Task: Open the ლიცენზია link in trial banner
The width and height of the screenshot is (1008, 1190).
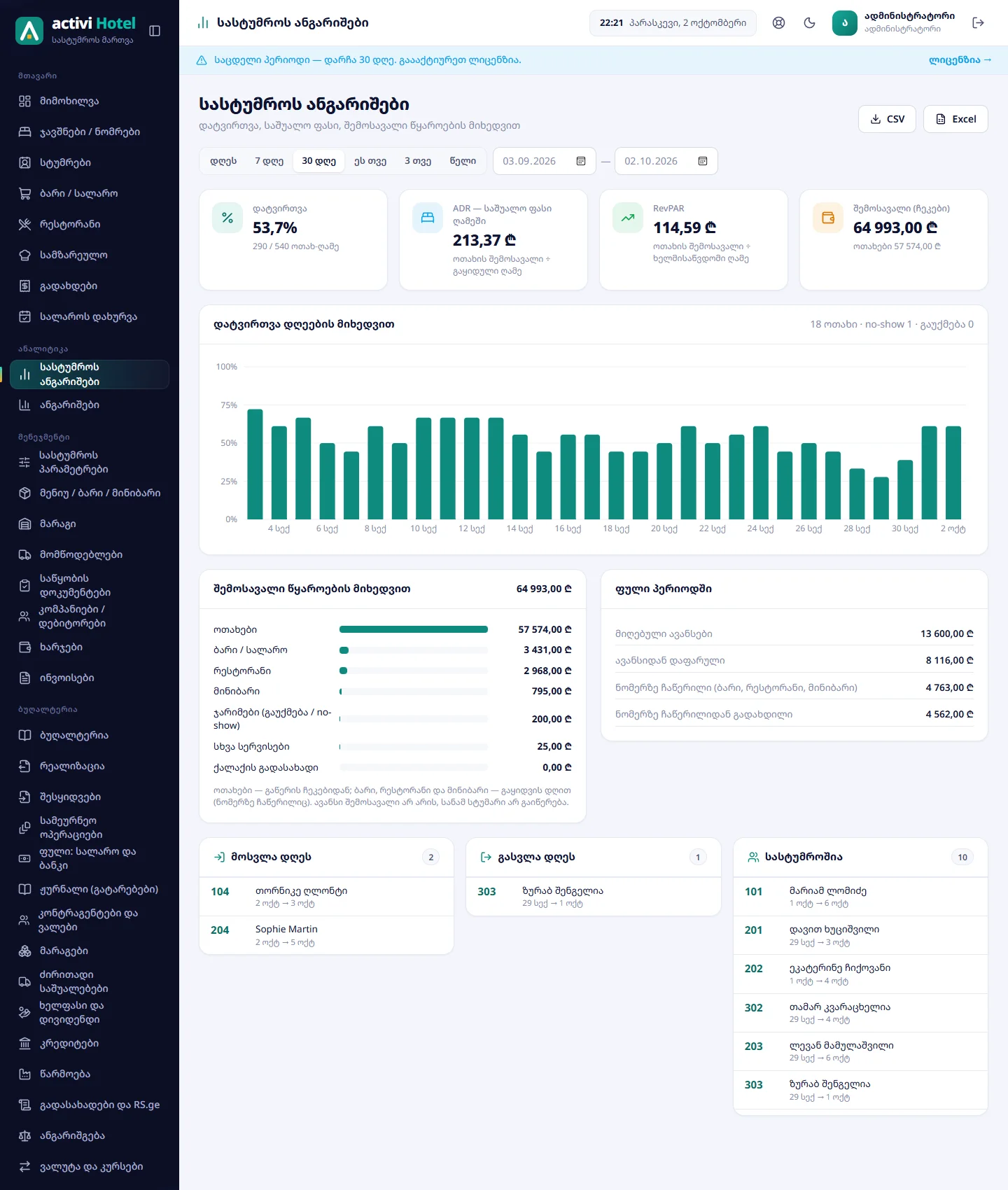Action: click(x=960, y=60)
